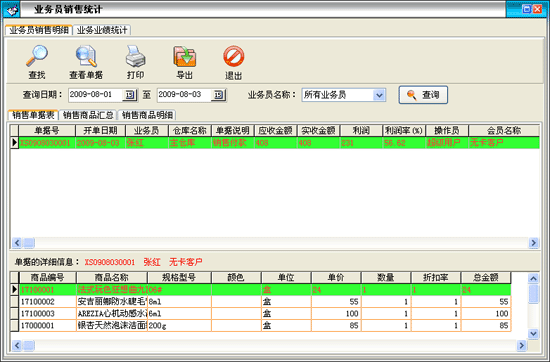Click the 折扣率 column header

(x=436, y=277)
